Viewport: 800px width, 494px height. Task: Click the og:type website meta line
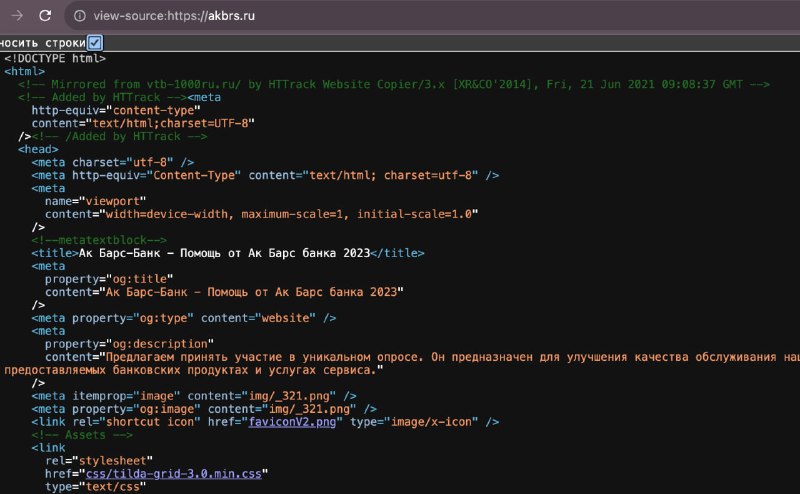point(184,318)
